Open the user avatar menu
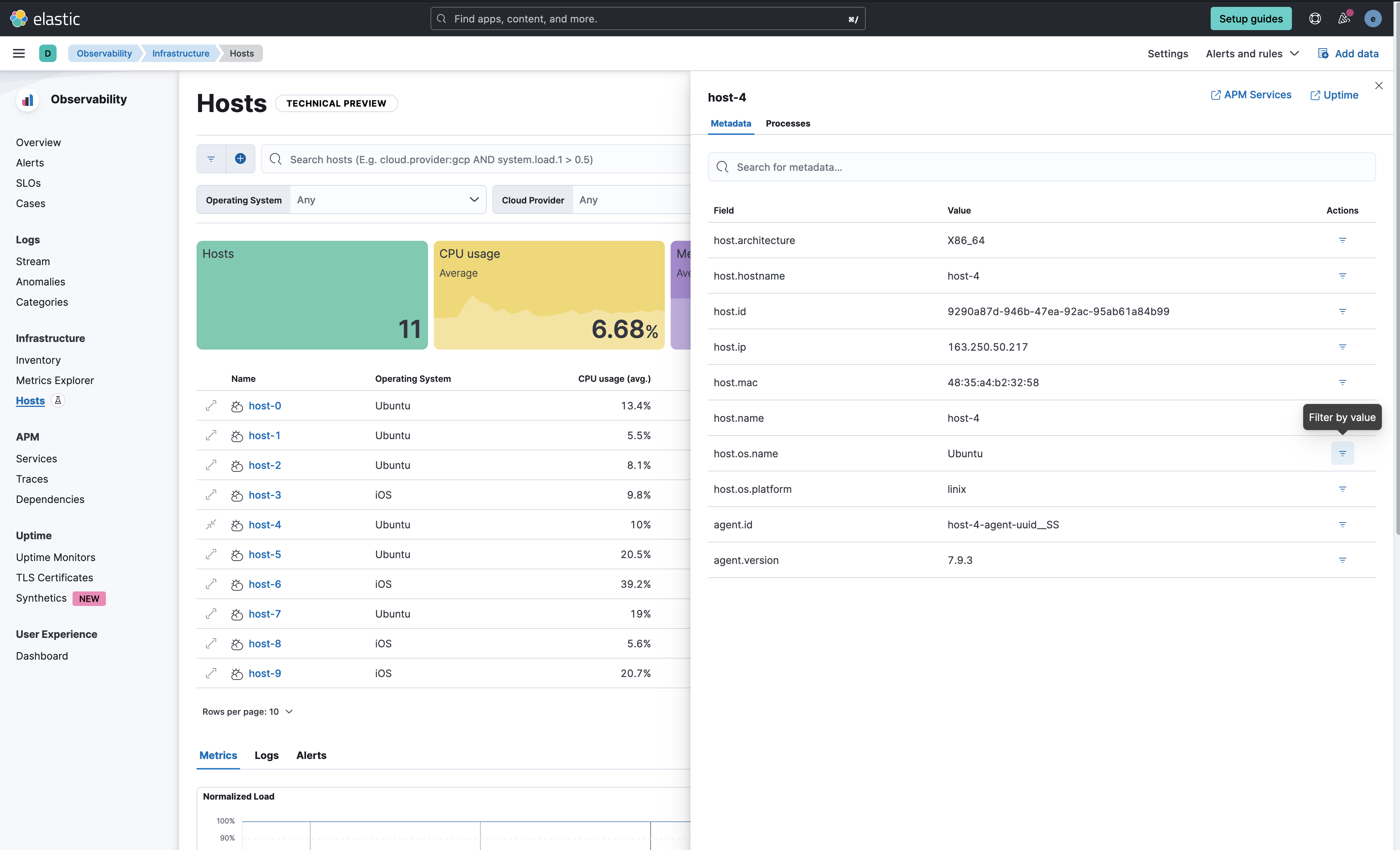Screen dimensions: 1400x850 click(x=1373, y=19)
